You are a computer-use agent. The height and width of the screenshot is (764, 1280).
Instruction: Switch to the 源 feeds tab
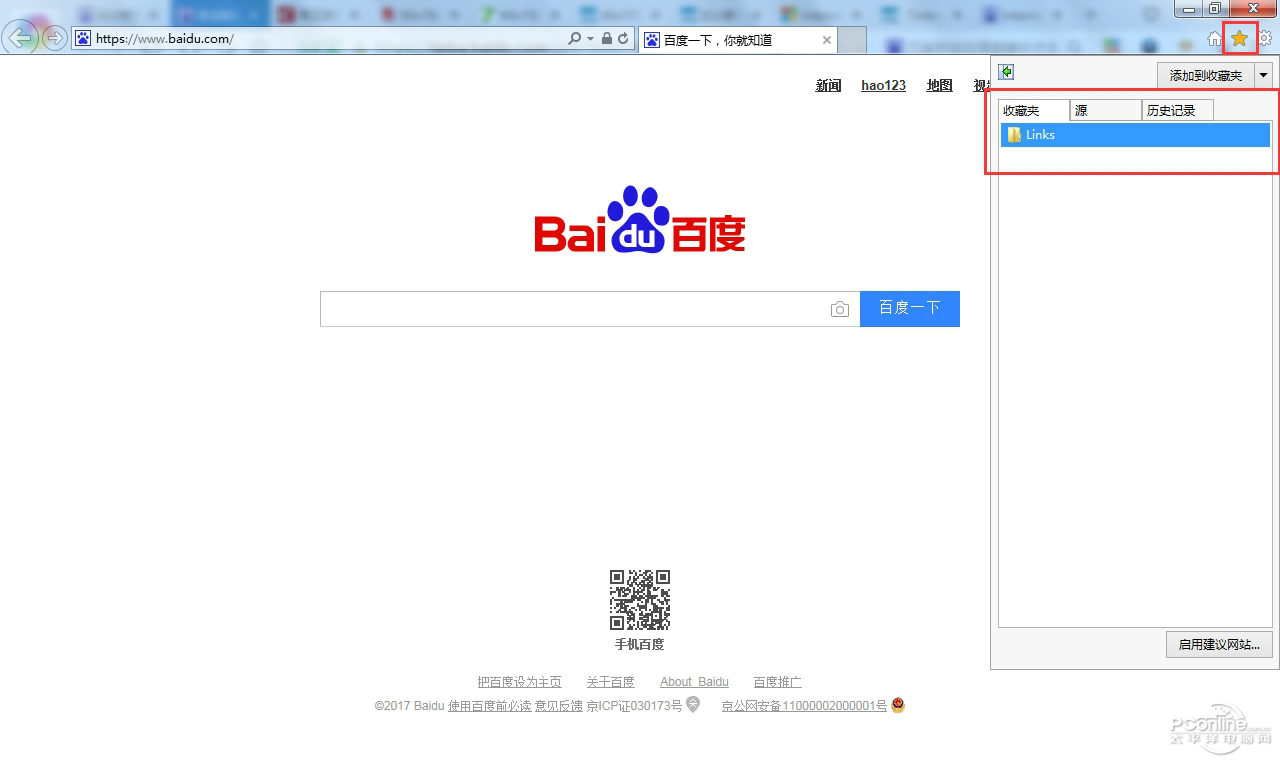pyautogui.click(x=1106, y=110)
